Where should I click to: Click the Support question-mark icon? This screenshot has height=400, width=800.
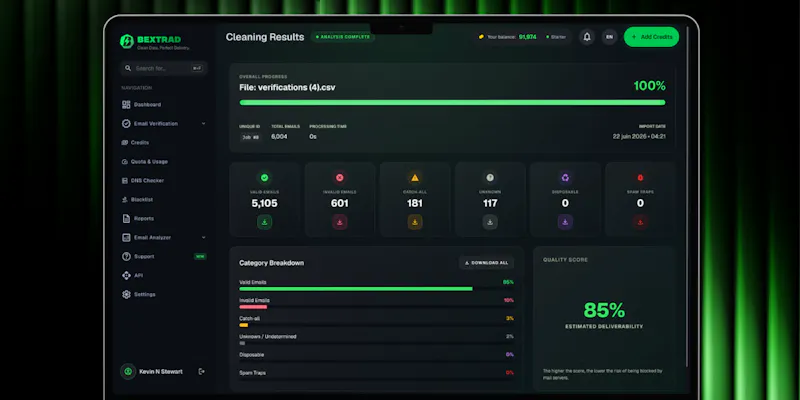(x=126, y=256)
